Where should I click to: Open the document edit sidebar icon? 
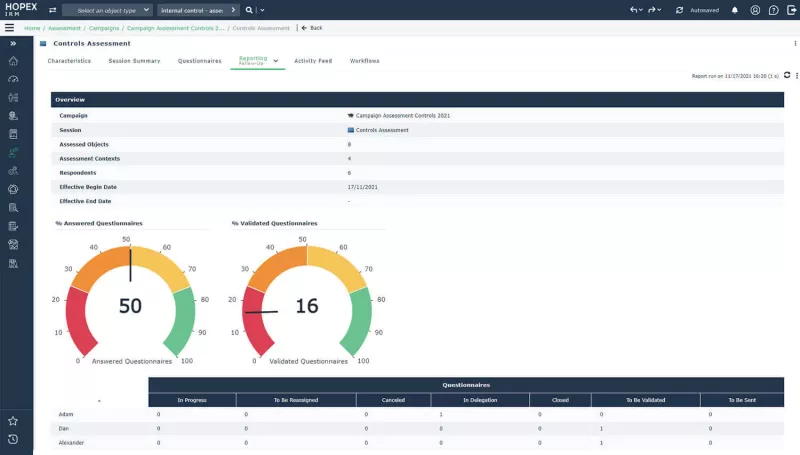pos(13,226)
